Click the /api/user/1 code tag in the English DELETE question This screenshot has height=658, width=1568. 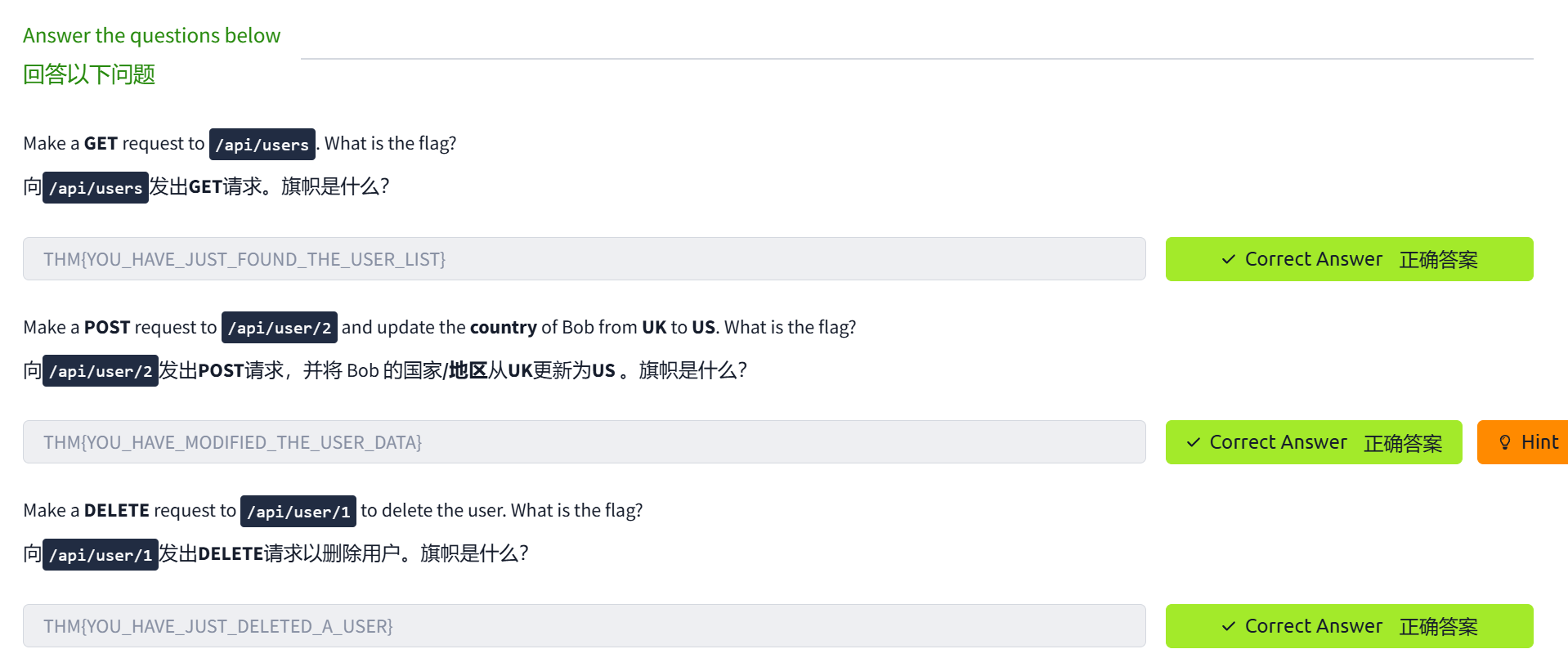coord(298,512)
